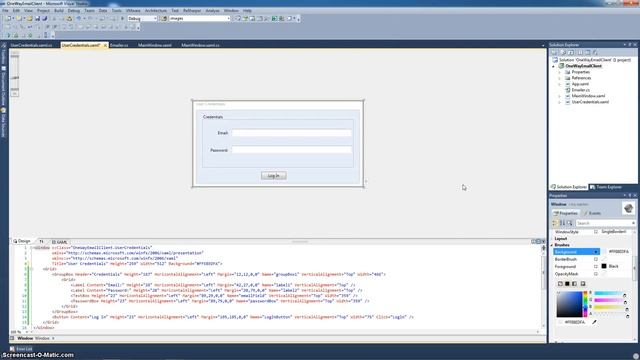Image resolution: width=640 pixels, height=360 pixels.
Task: Open the Help menu
Action: [x=247, y=11]
